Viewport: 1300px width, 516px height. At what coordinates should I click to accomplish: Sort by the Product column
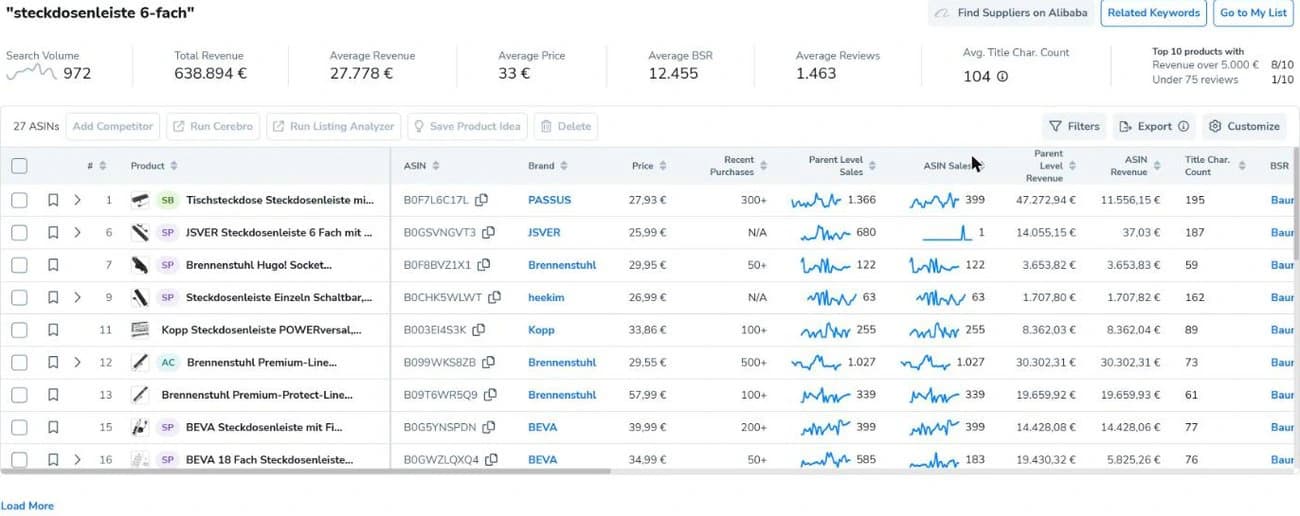174,166
